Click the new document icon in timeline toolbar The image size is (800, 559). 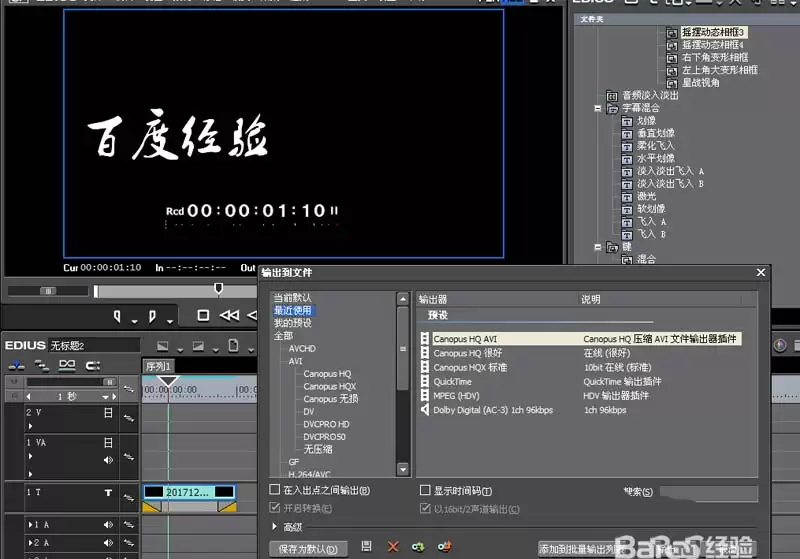(233, 345)
